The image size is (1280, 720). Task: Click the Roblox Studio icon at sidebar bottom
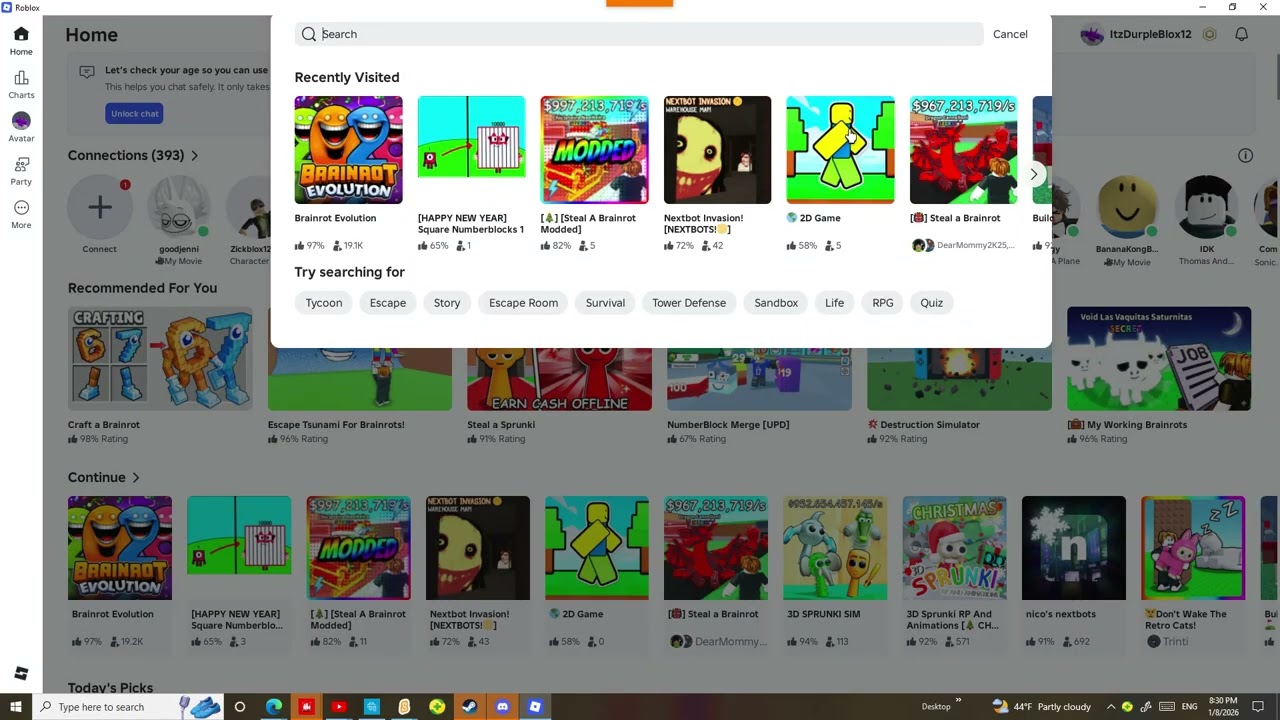point(21,673)
